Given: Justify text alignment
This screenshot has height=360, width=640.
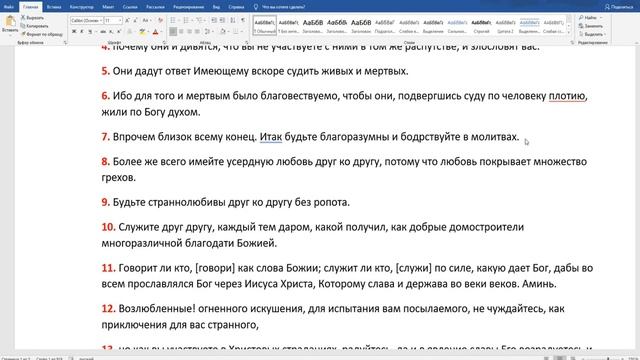Looking at the screenshot, I should (x=198, y=31).
